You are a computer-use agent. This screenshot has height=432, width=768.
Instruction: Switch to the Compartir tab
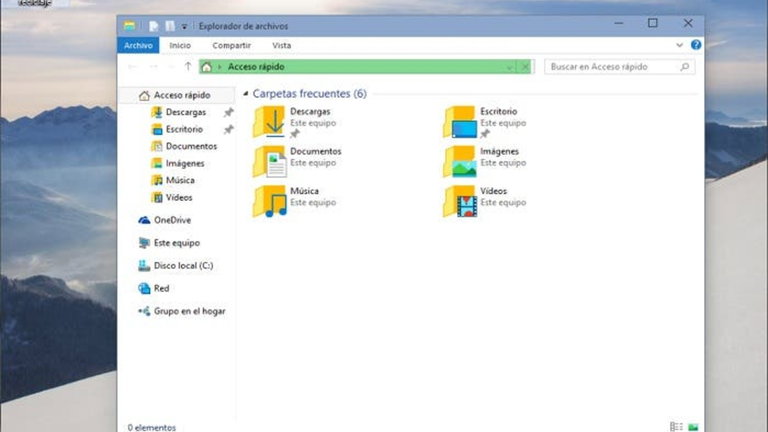click(231, 45)
